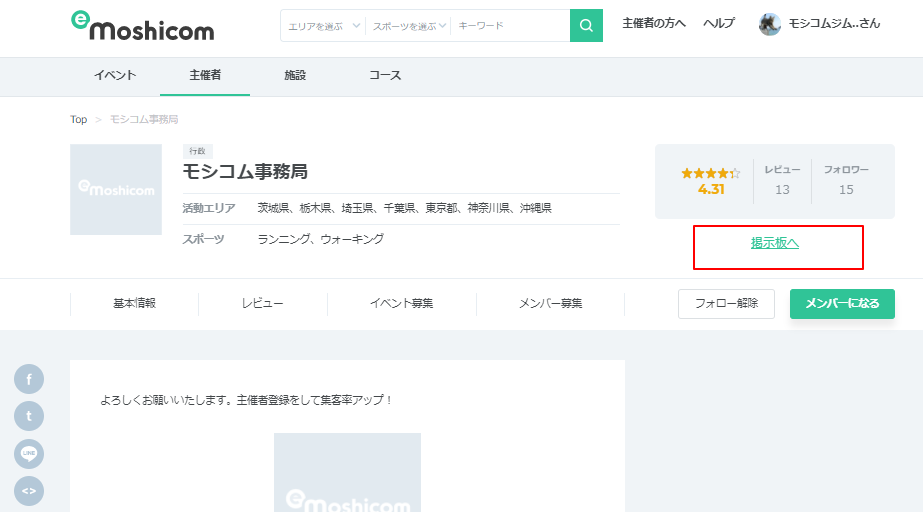Image resolution: width=923 pixels, height=512 pixels.
Task: Click the Top breadcrumb link
Action: [78, 119]
